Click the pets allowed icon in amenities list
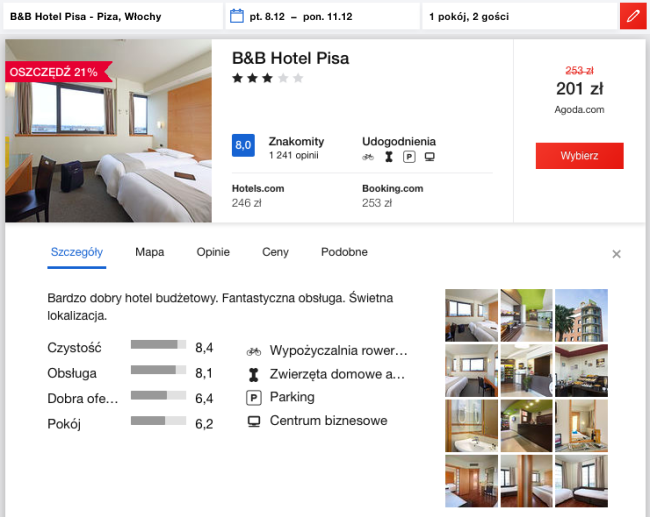 pyautogui.click(x=254, y=374)
